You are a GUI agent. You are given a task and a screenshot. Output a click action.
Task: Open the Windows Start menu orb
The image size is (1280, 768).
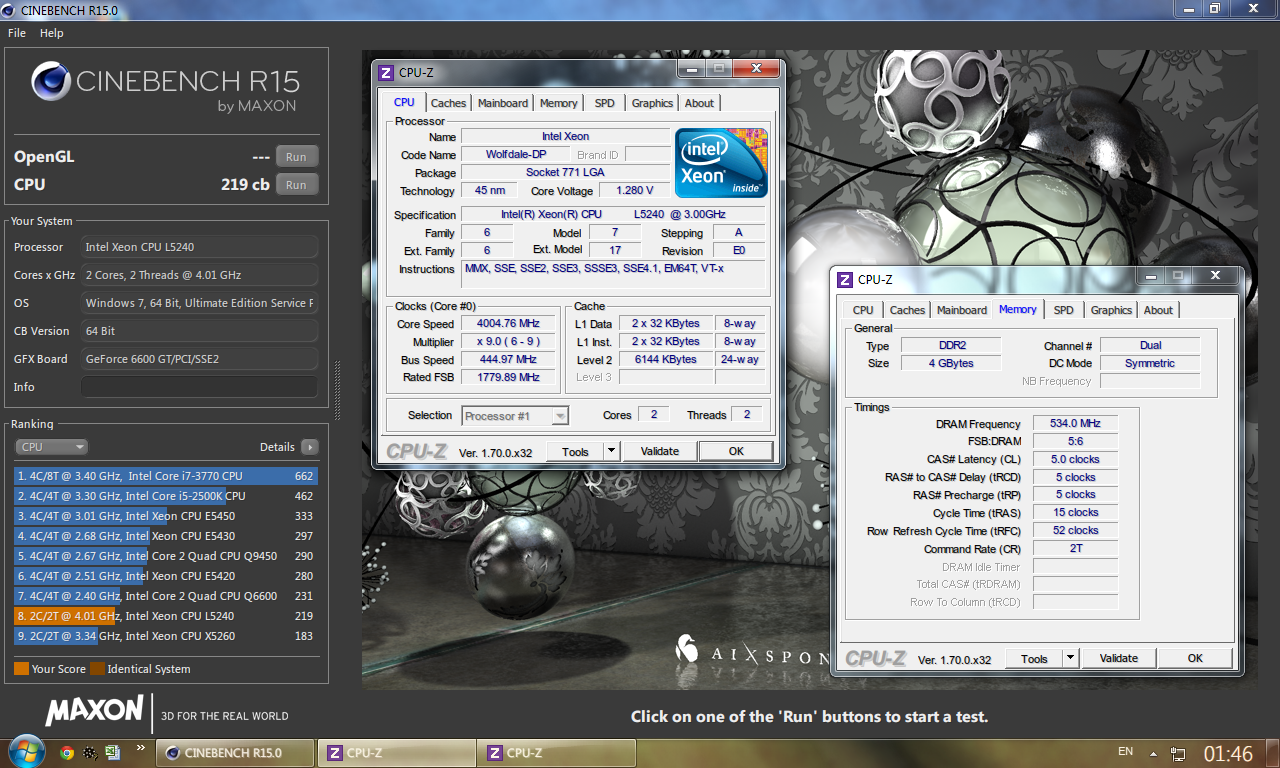pyautogui.click(x=25, y=752)
